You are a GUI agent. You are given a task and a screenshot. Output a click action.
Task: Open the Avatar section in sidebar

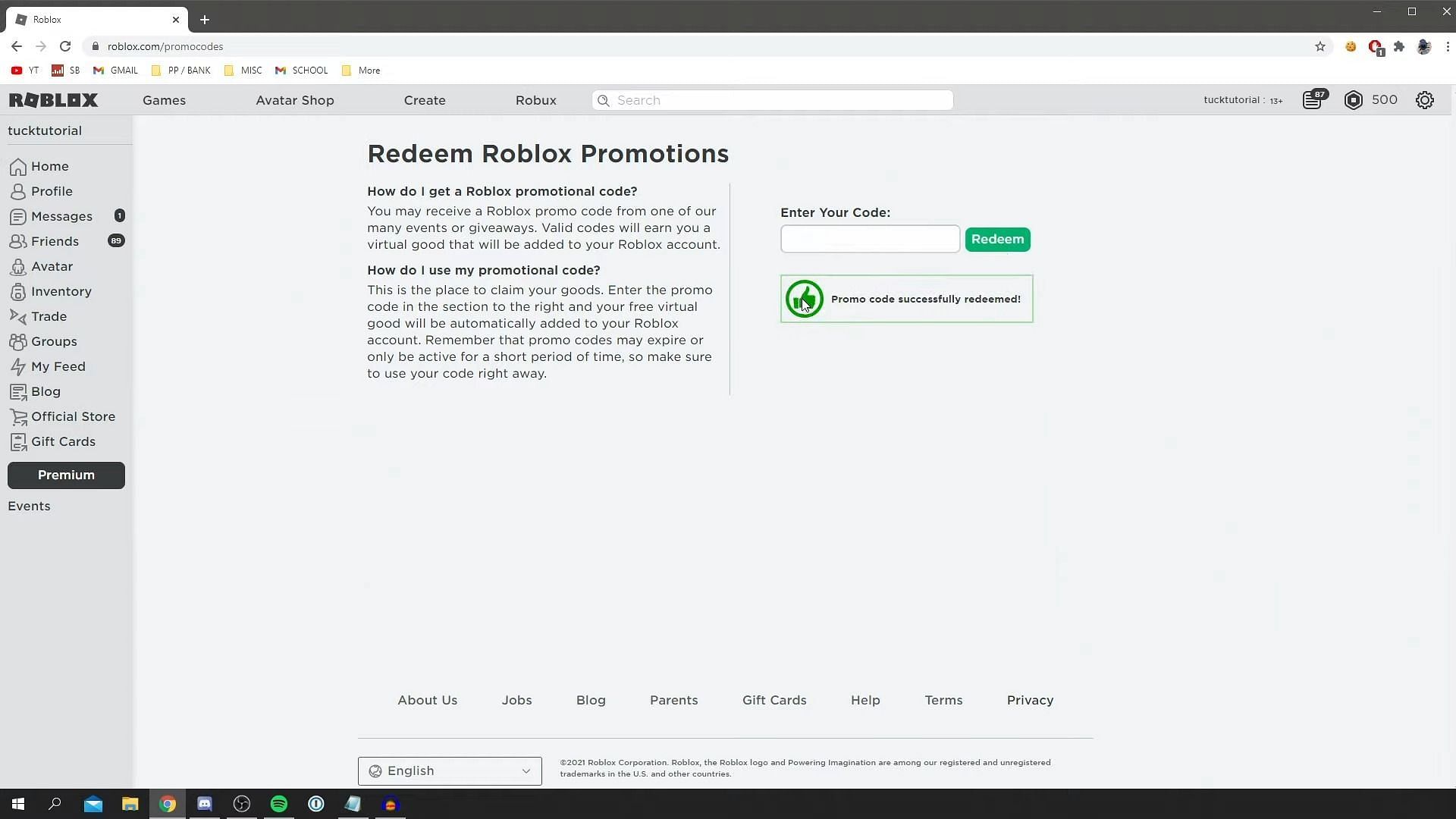[52, 266]
